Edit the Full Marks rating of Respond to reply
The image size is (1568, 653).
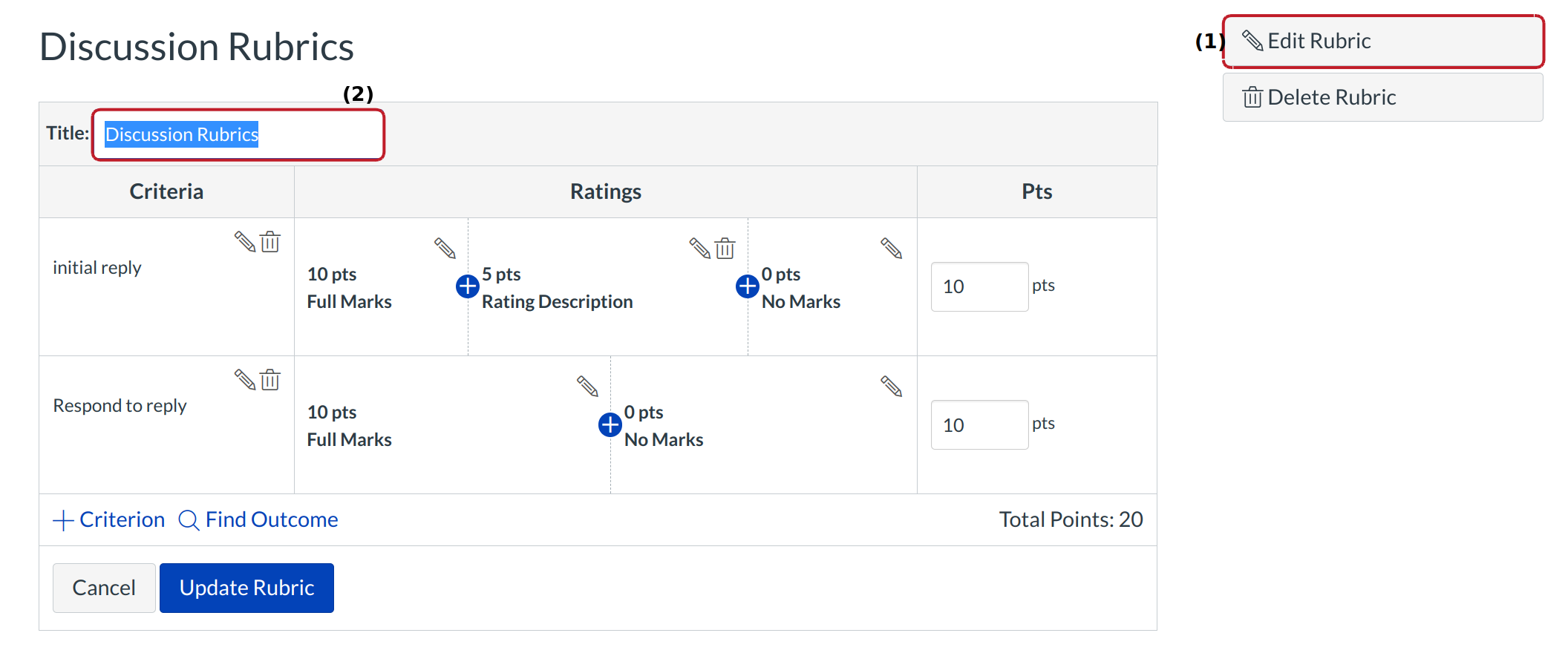pyautogui.click(x=587, y=386)
